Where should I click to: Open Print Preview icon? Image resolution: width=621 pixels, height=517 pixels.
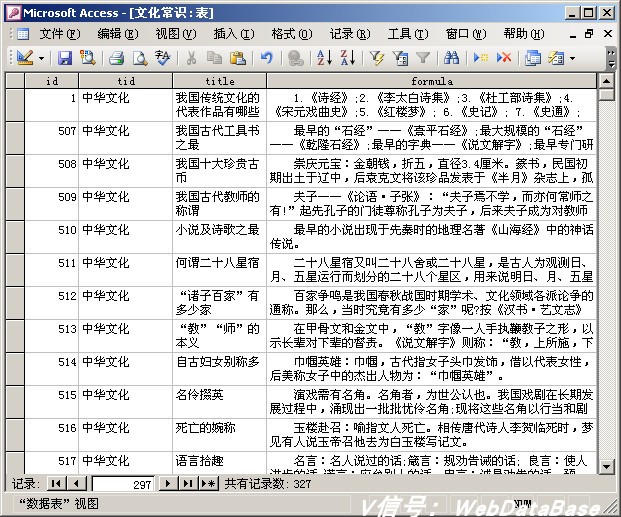click(x=139, y=58)
